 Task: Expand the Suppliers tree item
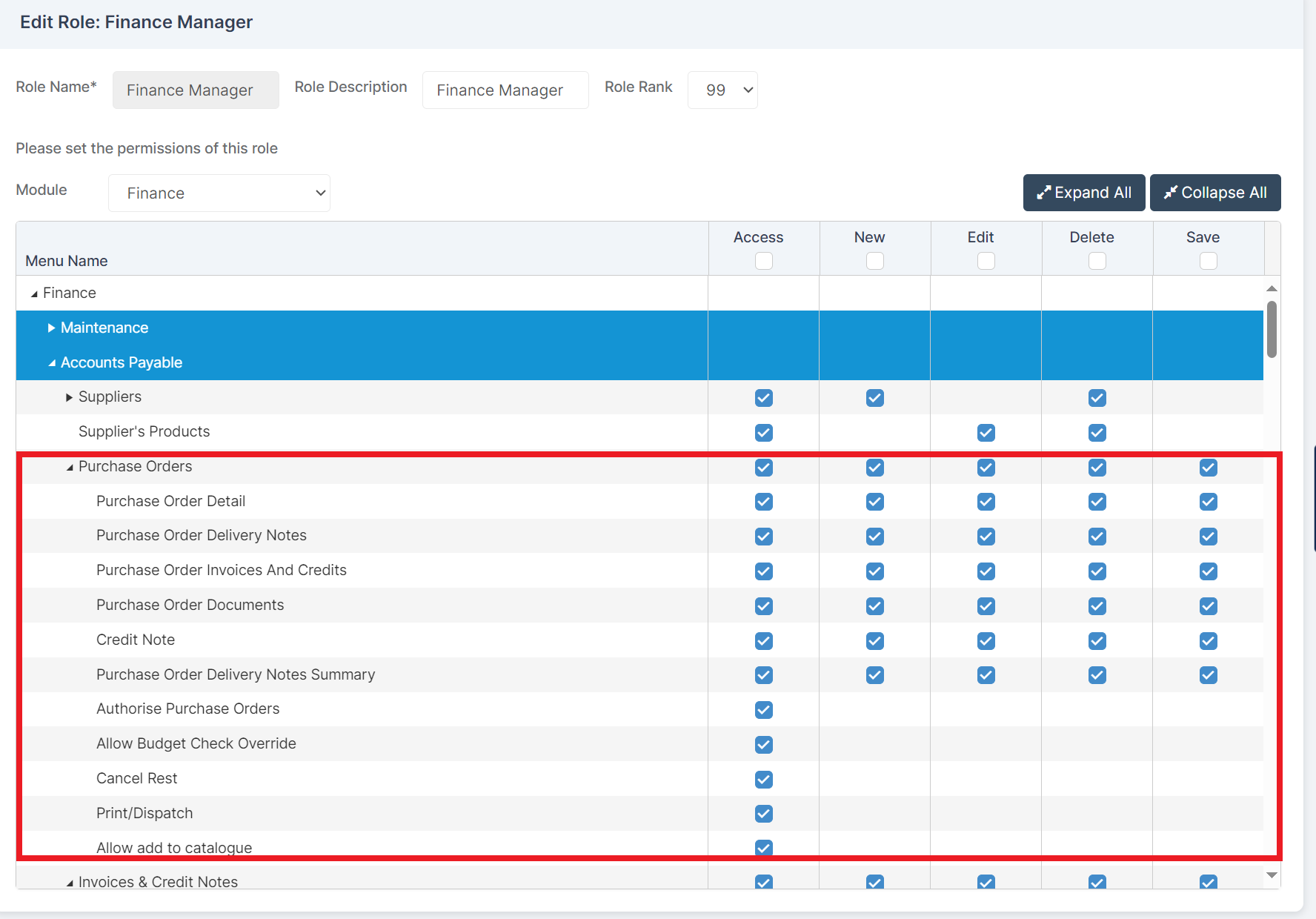pyautogui.click(x=69, y=397)
